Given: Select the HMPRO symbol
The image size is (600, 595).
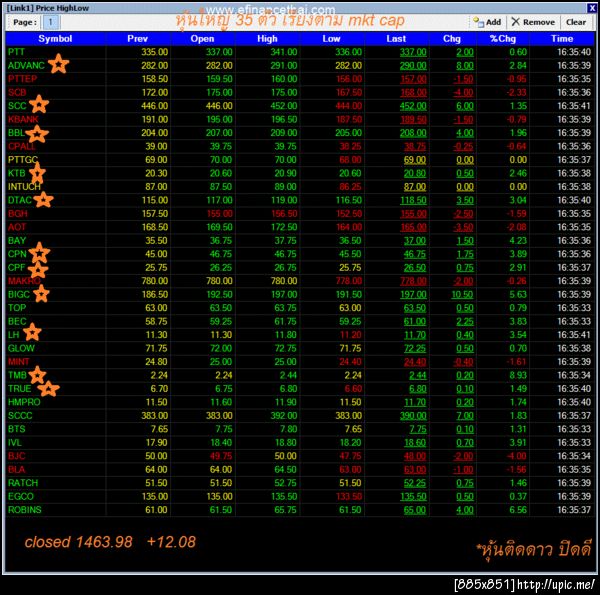Looking at the screenshot, I should click(24, 402).
